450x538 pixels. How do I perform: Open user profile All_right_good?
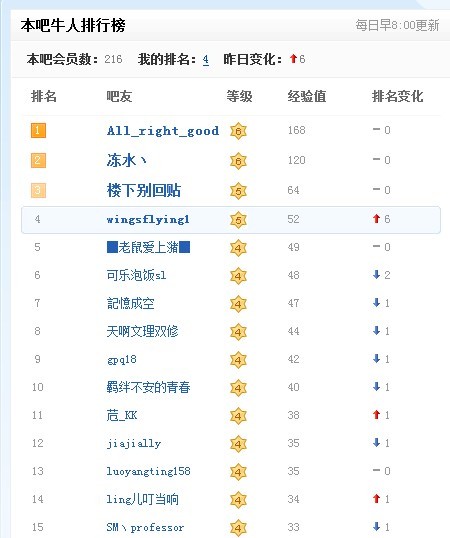pyautogui.click(x=163, y=131)
